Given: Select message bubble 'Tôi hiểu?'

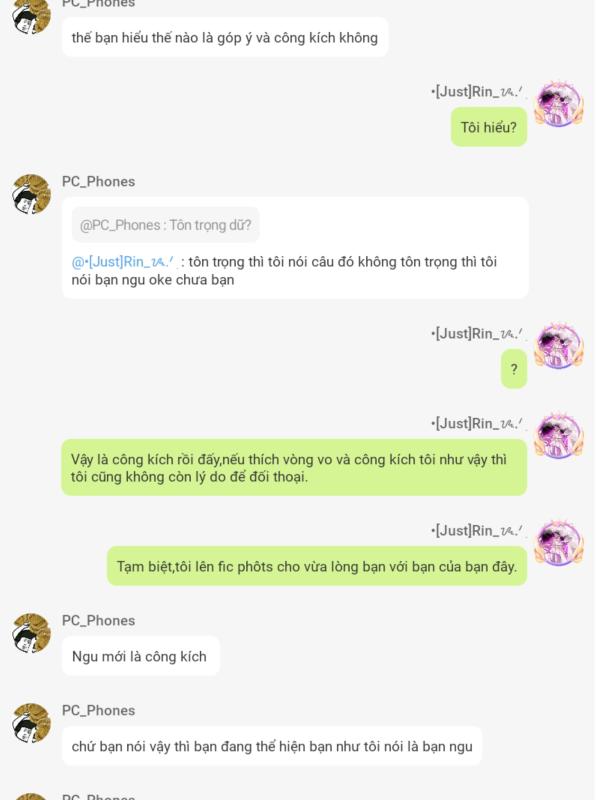Looking at the screenshot, I should click(x=489, y=127).
